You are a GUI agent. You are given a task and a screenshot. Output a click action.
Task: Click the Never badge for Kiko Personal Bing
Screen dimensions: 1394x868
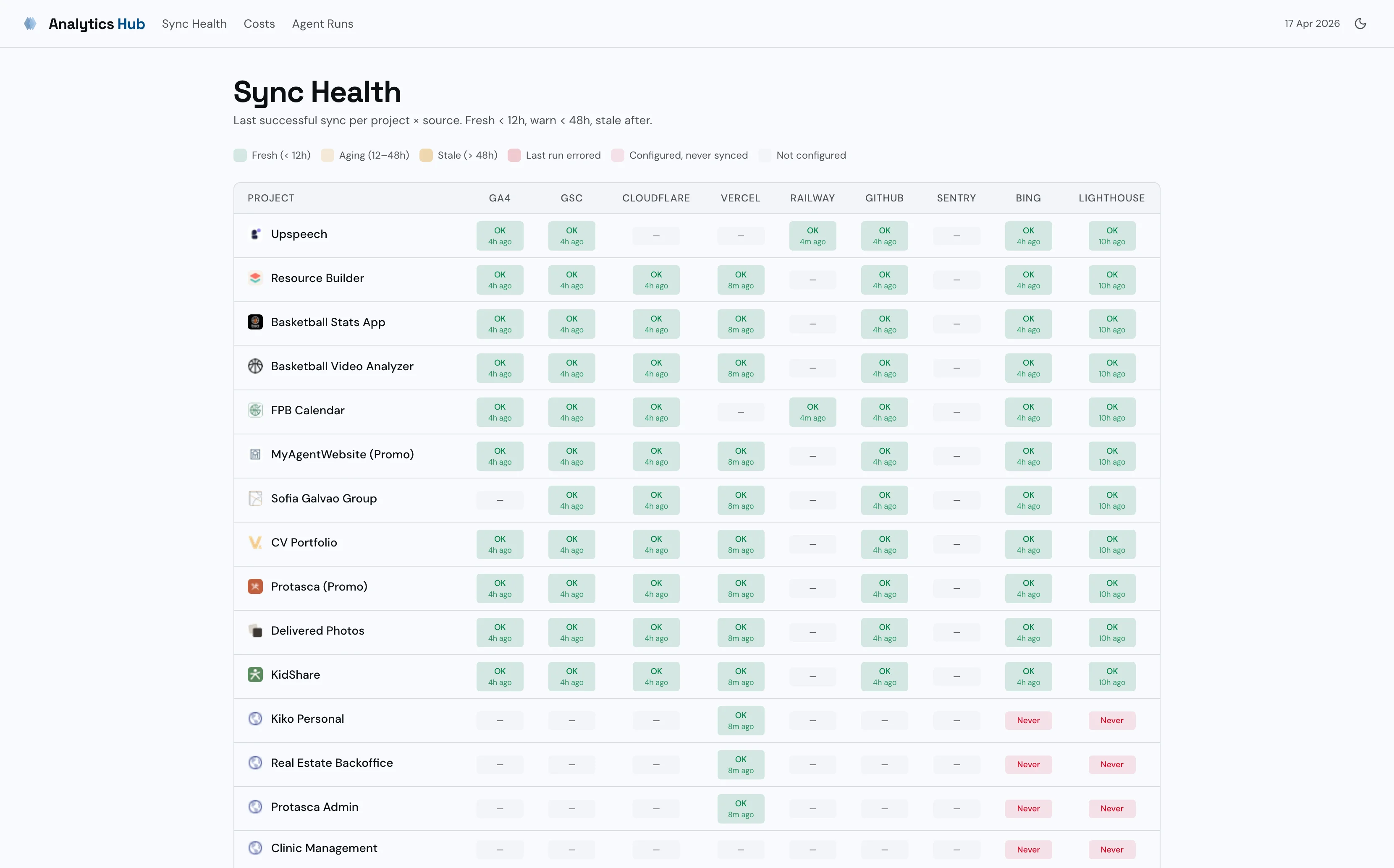tap(1028, 720)
